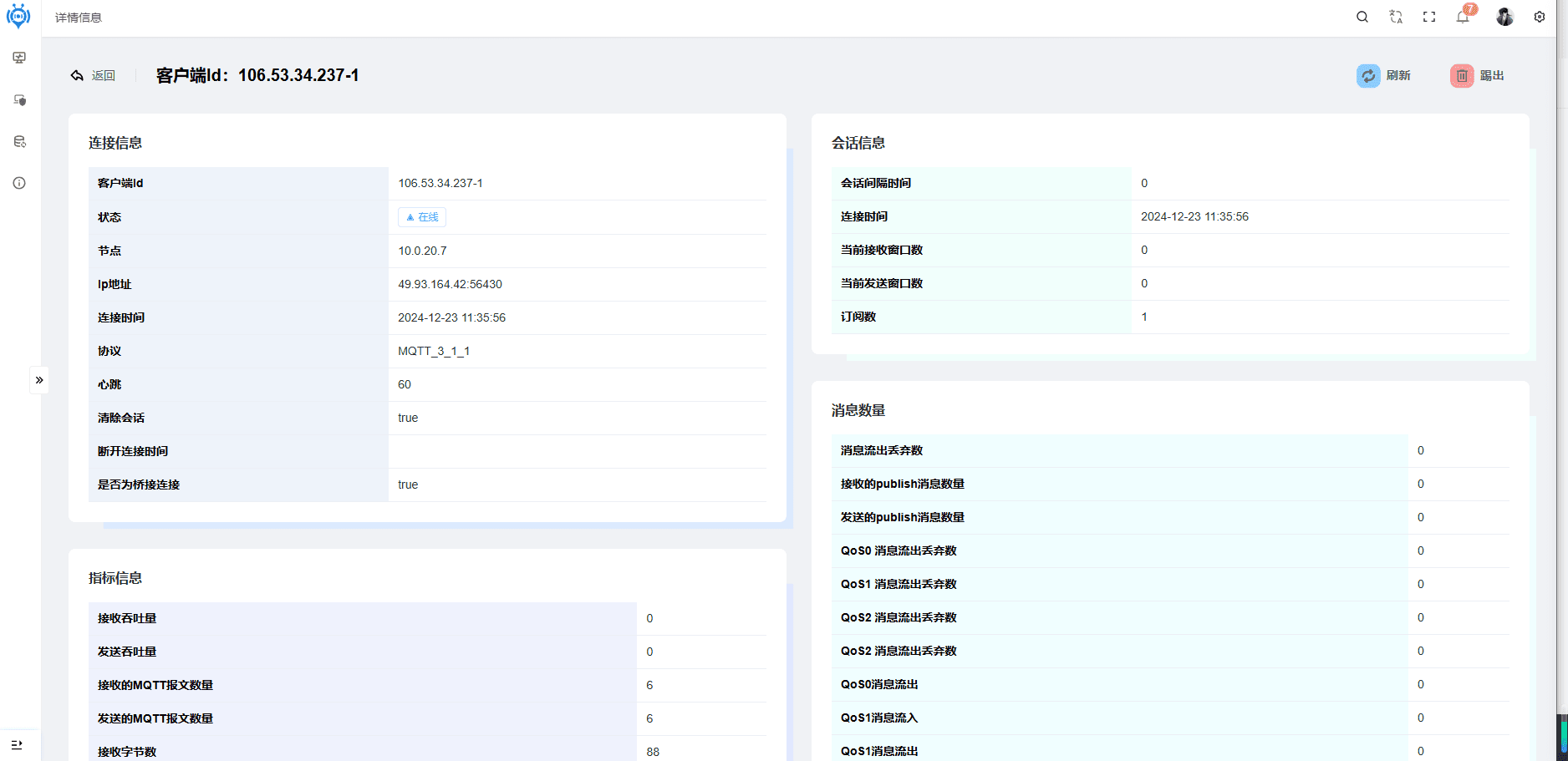1568x761 pixels.
Task: Click the 详情信息 breadcrumb title
Action: coord(79,18)
